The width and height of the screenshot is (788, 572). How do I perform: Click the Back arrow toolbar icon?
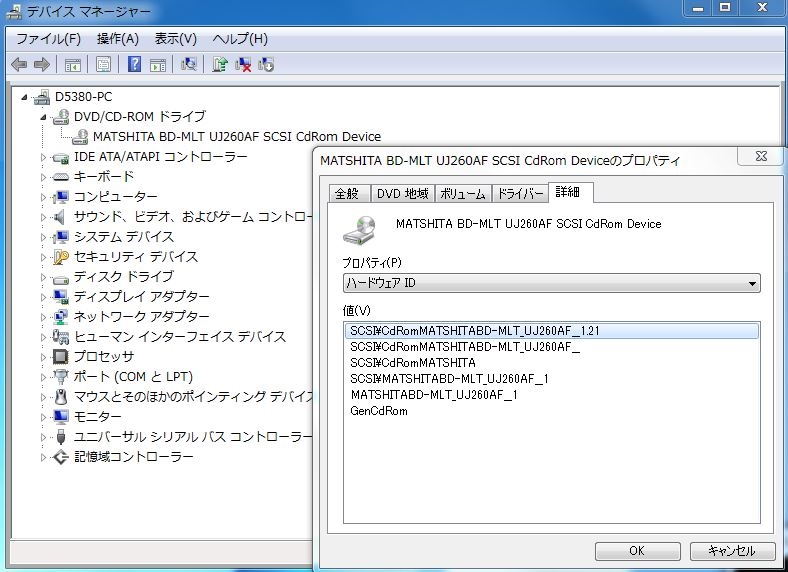pyautogui.click(x=19, y=64)
